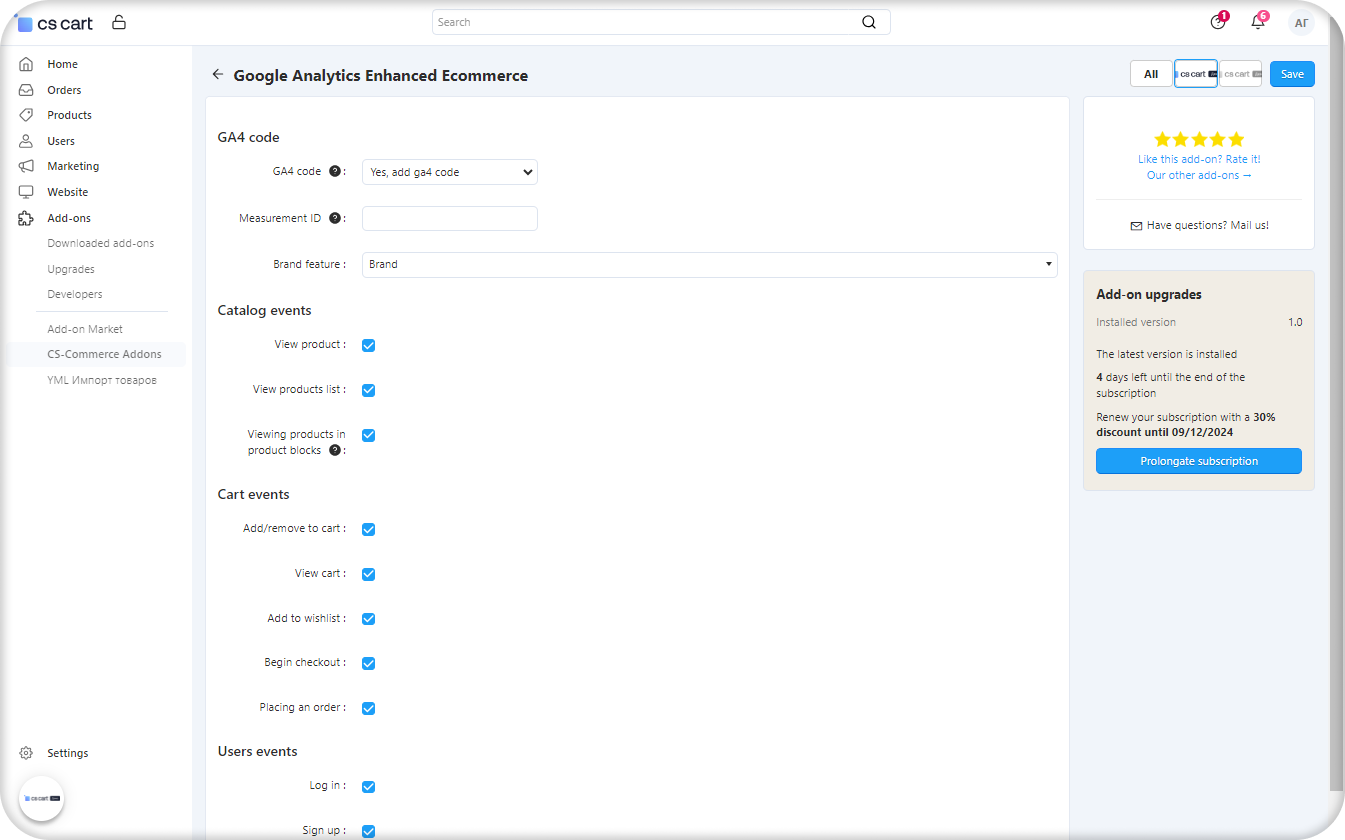This screenshot has width=1345, height=840.
Task: Click the Home house icon in sidebar
Action: pyautogui.click(x=26, y=64)
